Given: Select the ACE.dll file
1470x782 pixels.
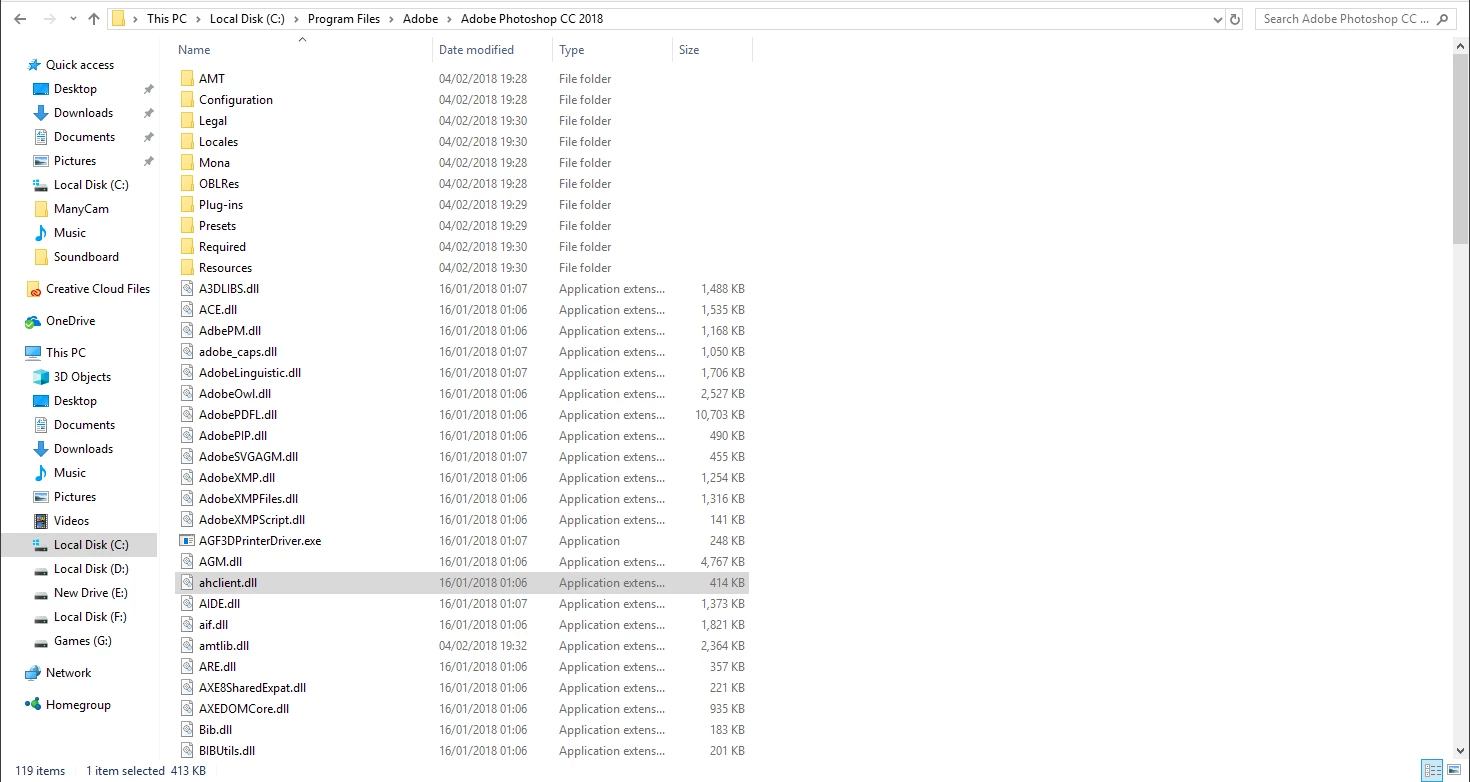Looking at the screenshot, I should (x=218, y=310).
